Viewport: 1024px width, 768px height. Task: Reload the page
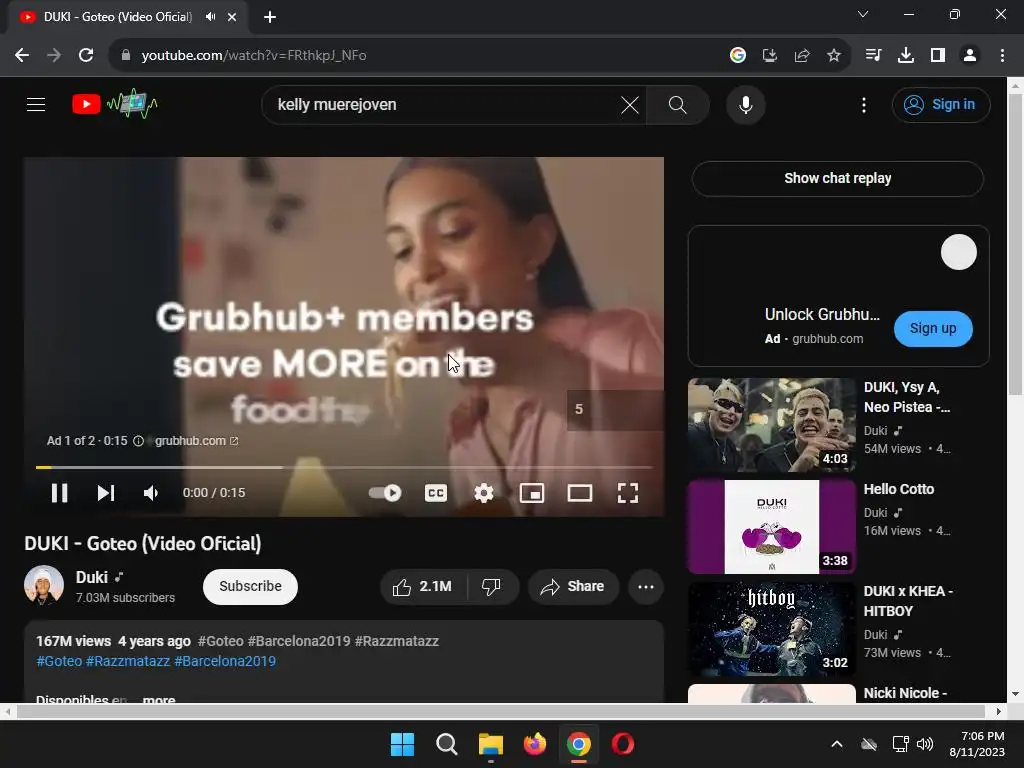86,56
